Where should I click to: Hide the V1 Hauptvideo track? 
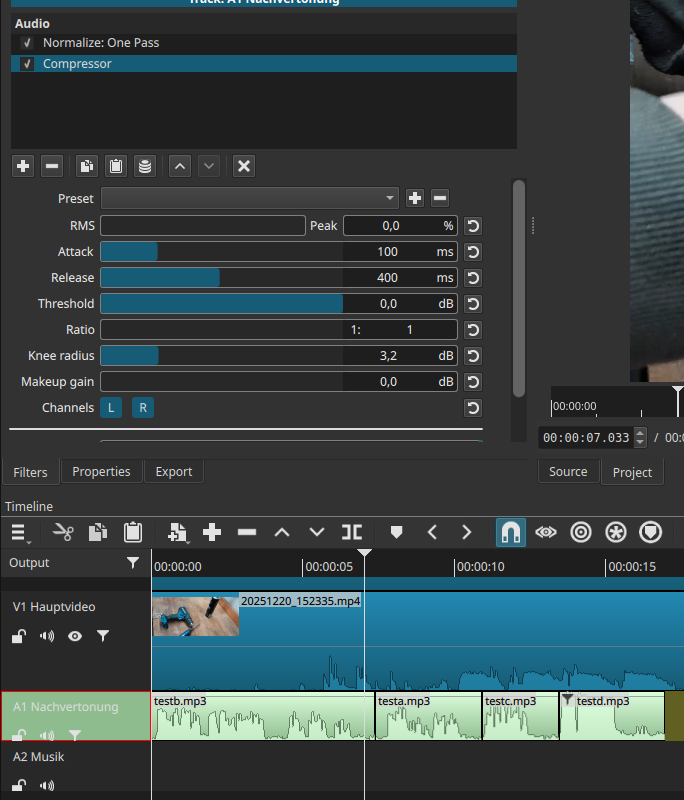75,636
